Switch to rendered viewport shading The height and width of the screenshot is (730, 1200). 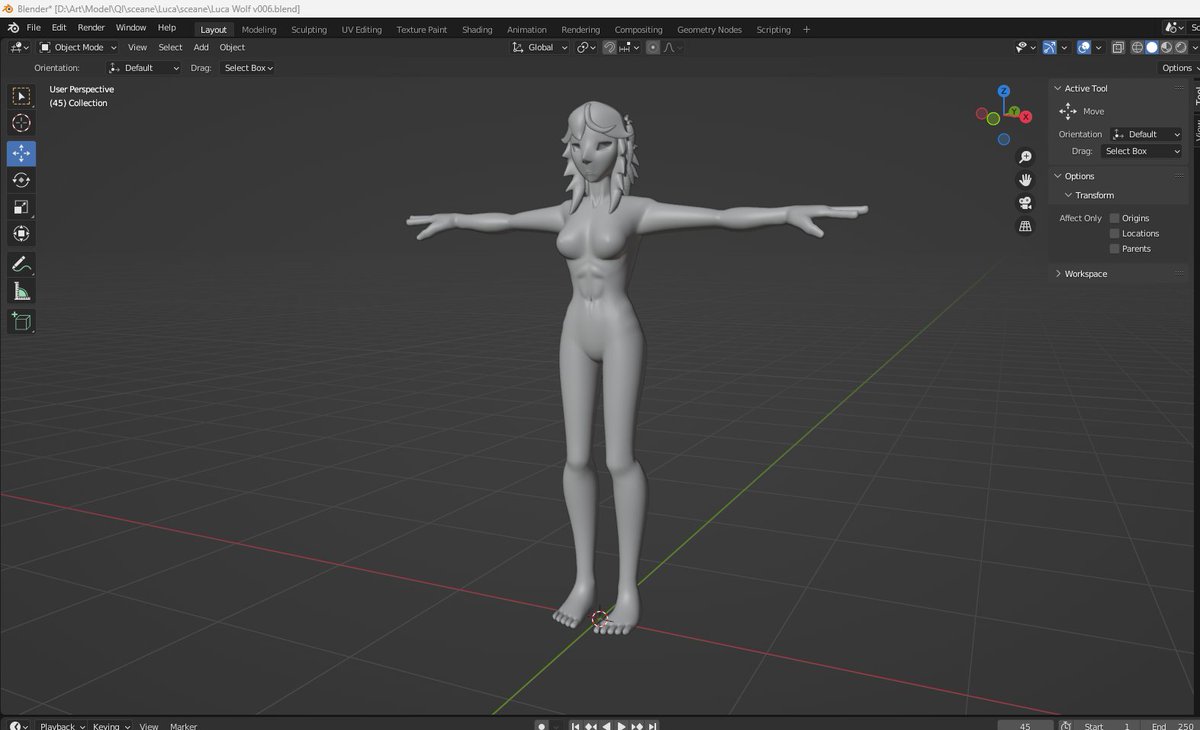coord(1181,47)
